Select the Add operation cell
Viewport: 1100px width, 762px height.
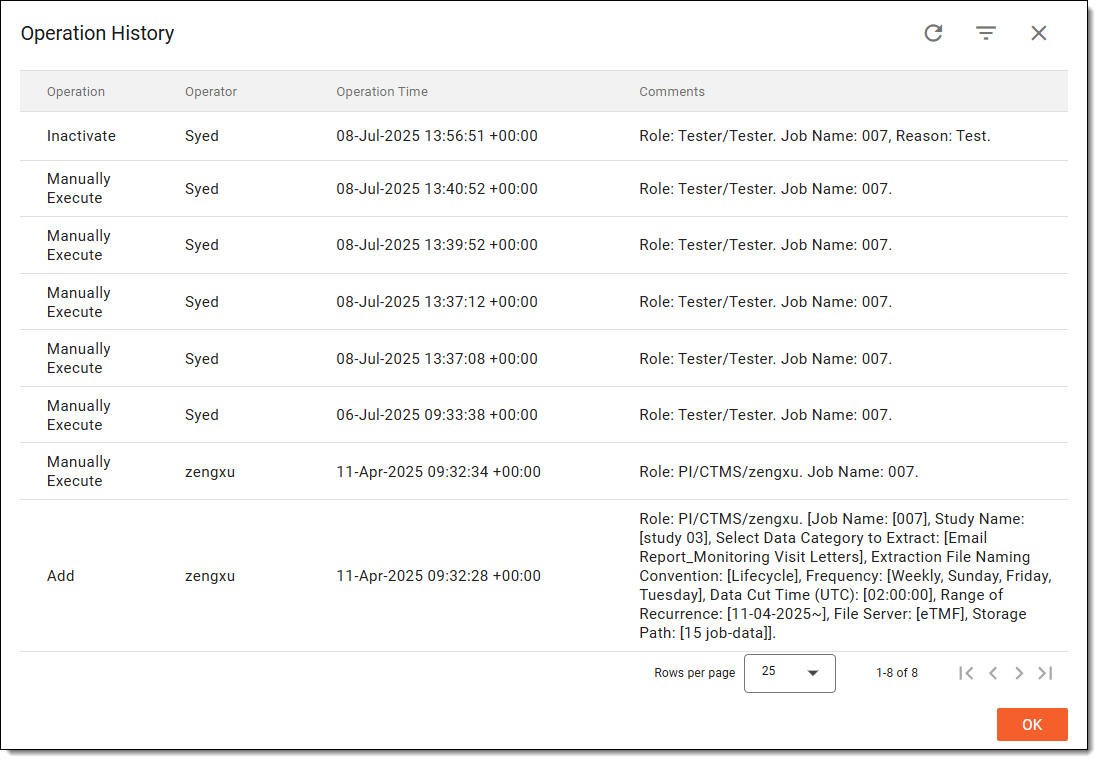[x=60, y=576]
